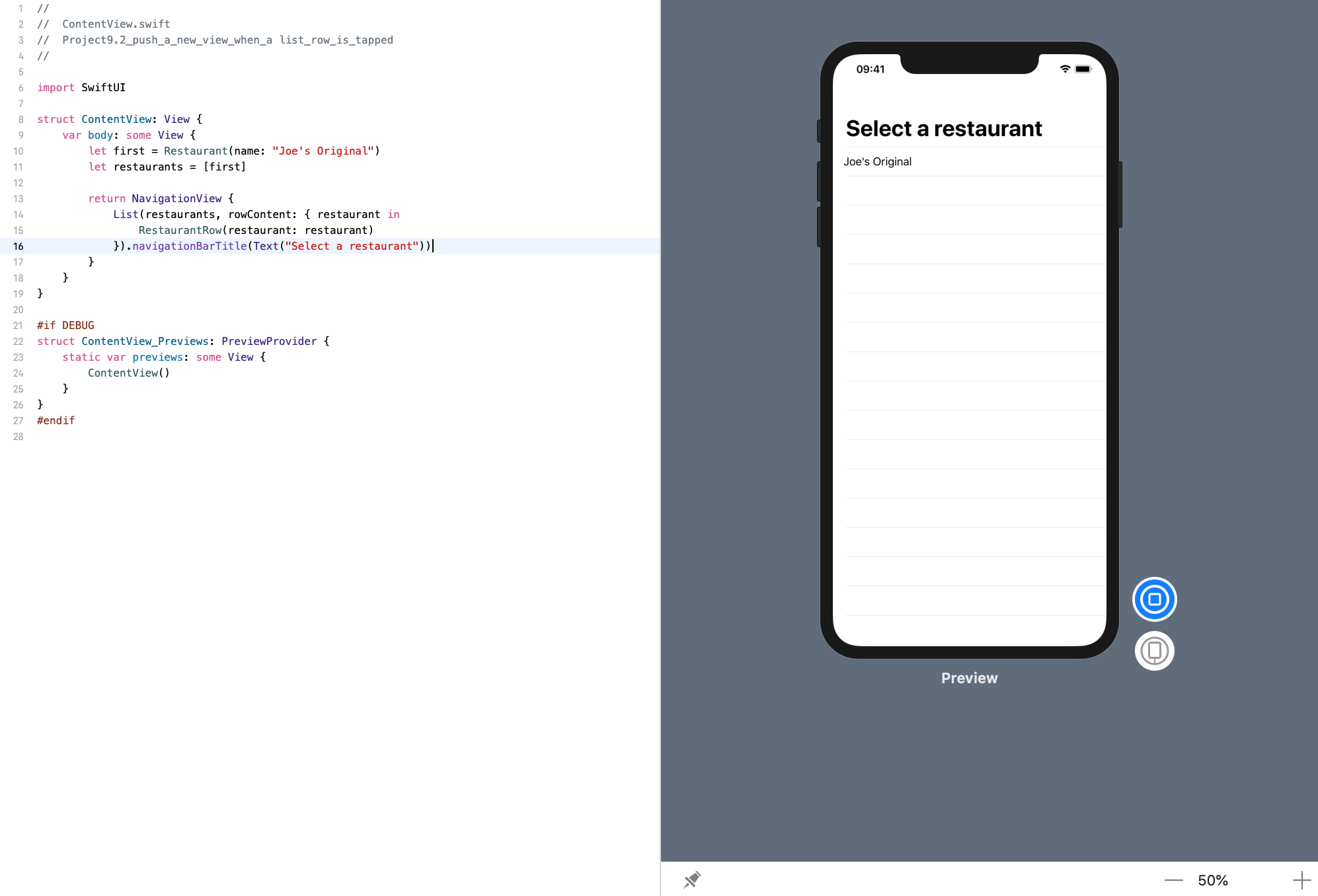This screenshot has width=1318, height=896.
Task: Click the Live Preview play button
Action: (x=1154, y=599)
